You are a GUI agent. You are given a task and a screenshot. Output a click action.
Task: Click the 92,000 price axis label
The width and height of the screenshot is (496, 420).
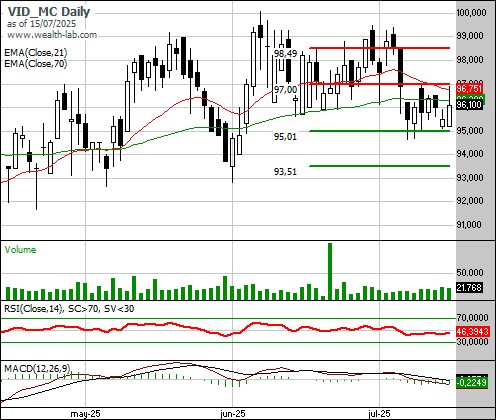(x=470, y=201)
